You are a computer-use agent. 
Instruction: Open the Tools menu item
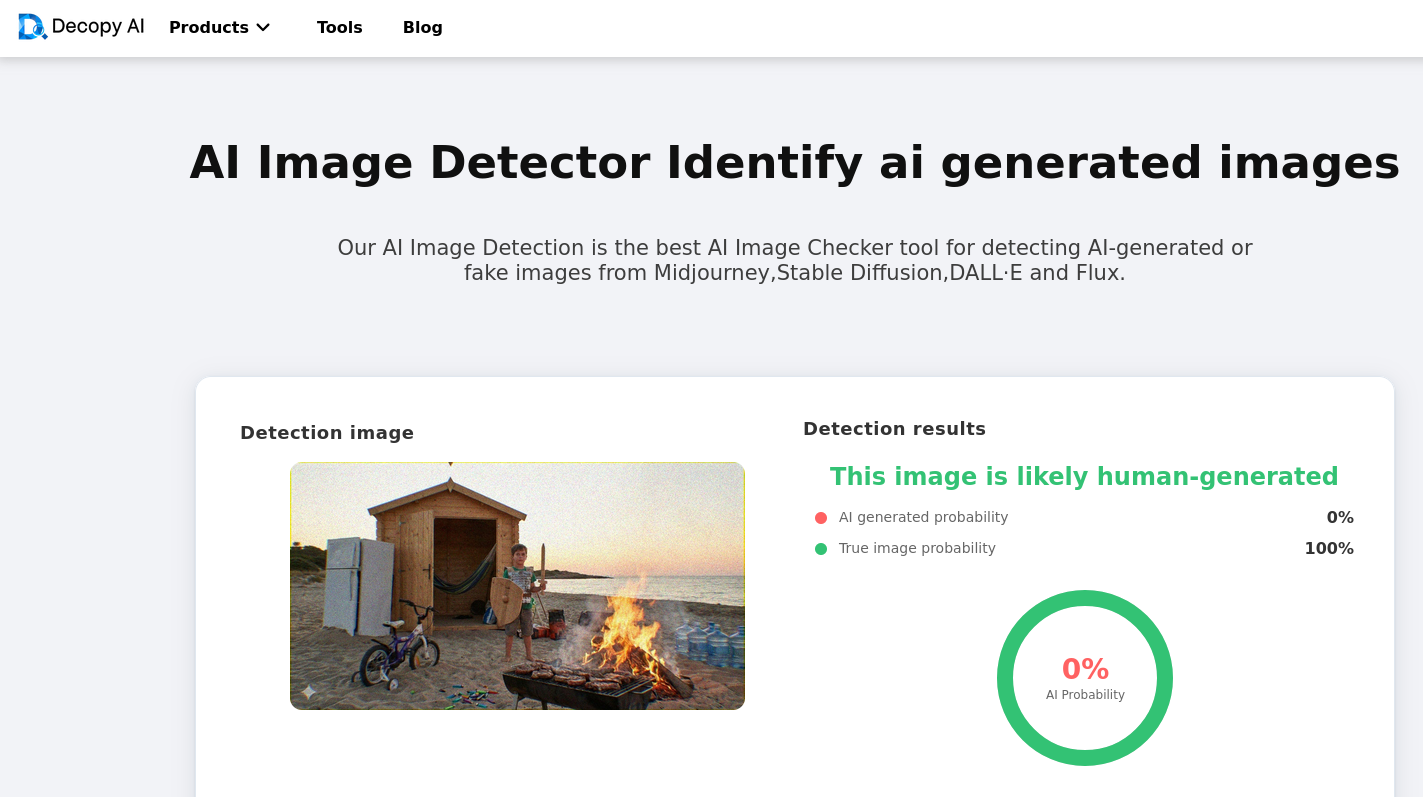point(339,27)
